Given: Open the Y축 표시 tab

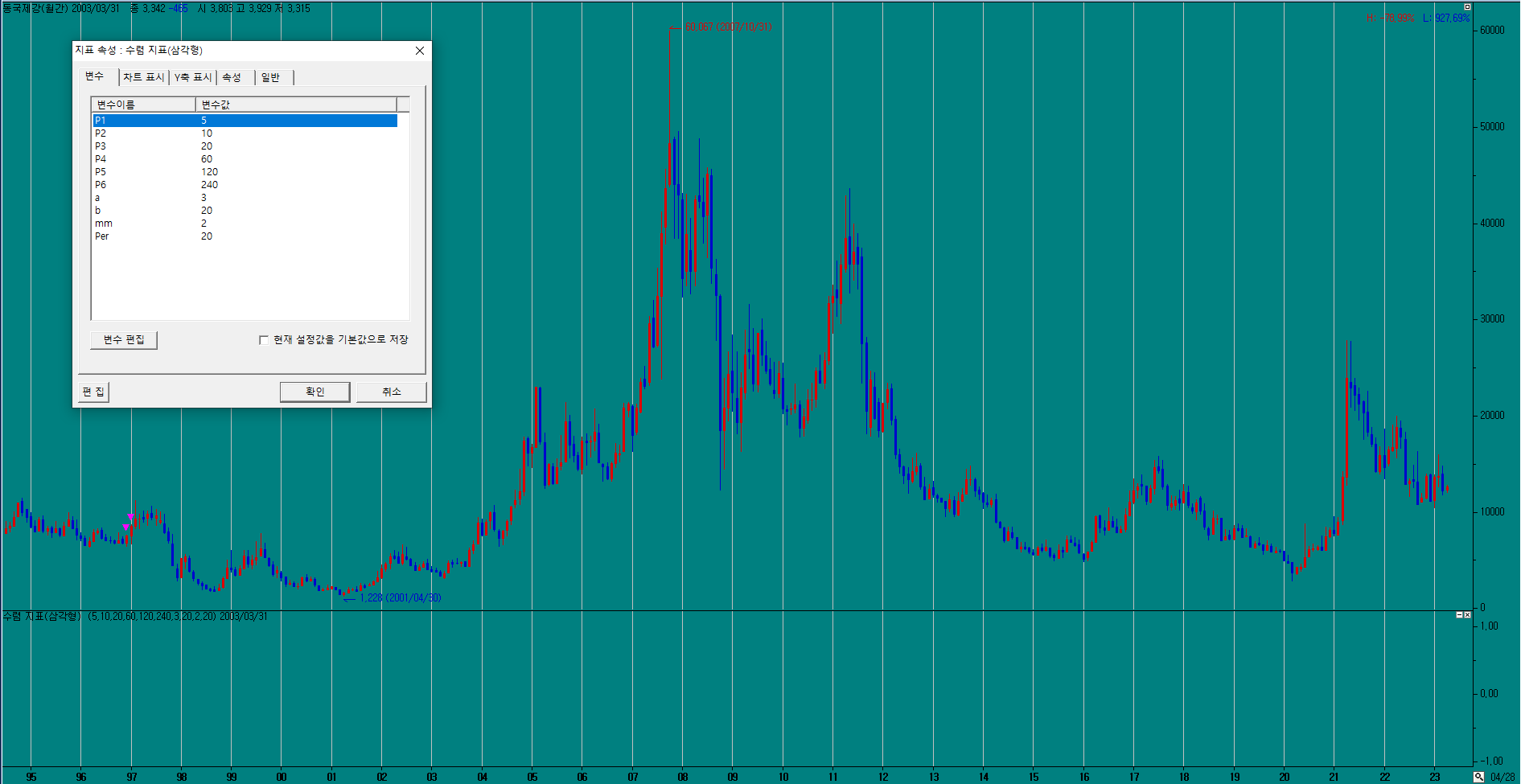Looking at the screenshot, I should pos(193,77).
